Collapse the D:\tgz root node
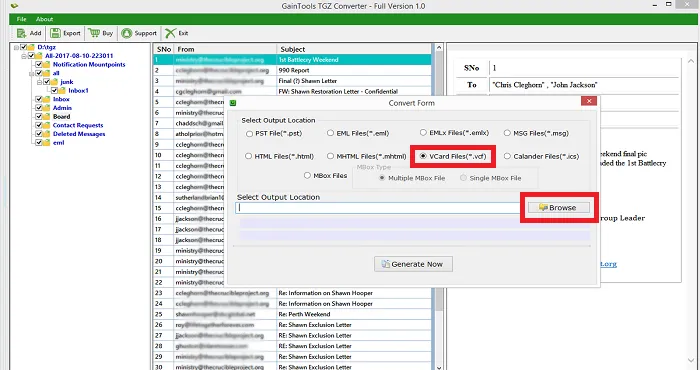 click(17, 47)
